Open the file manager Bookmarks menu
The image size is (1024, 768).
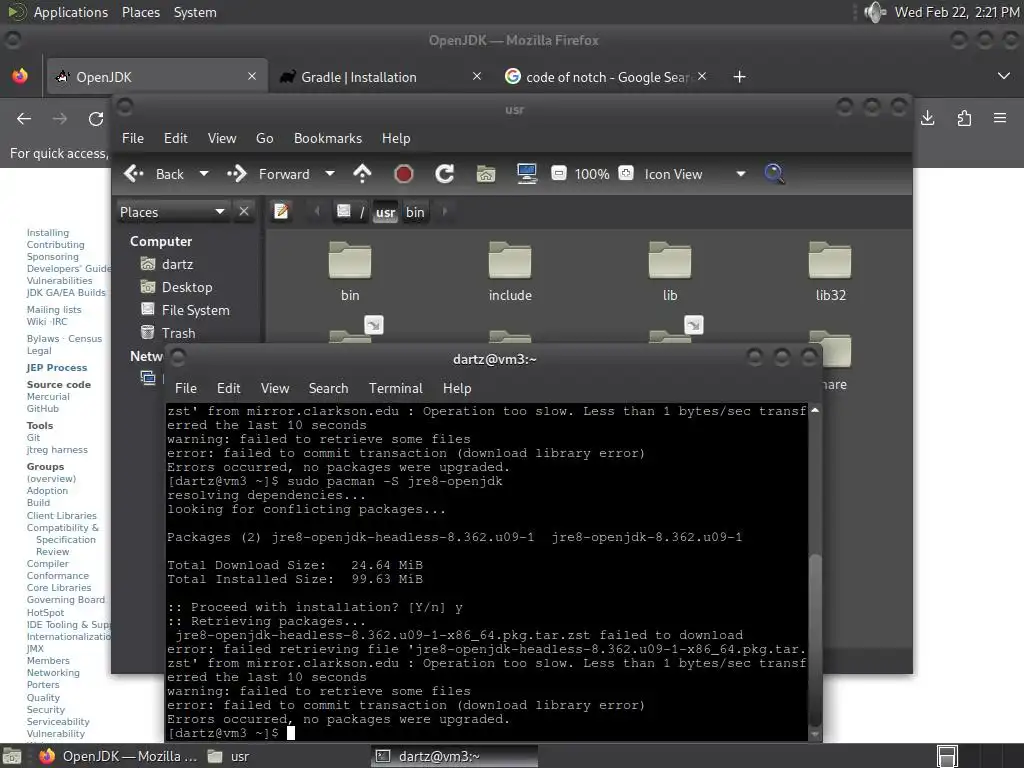[x=328, y=138]
